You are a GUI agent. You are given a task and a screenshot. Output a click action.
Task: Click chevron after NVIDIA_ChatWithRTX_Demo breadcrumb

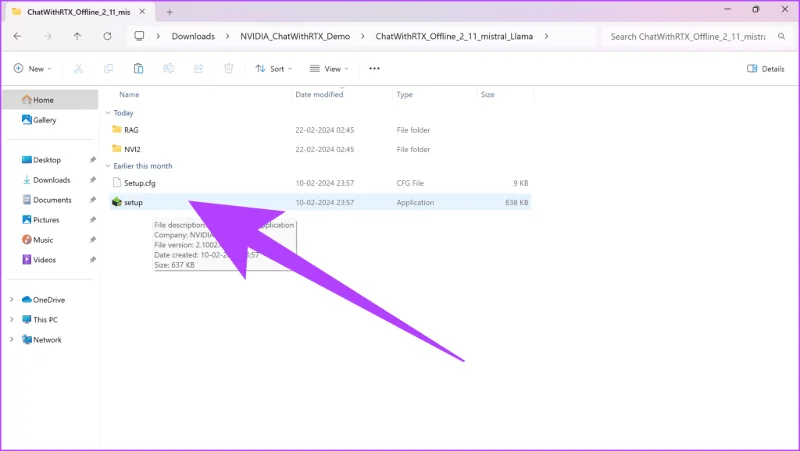(x=363, y=36)
